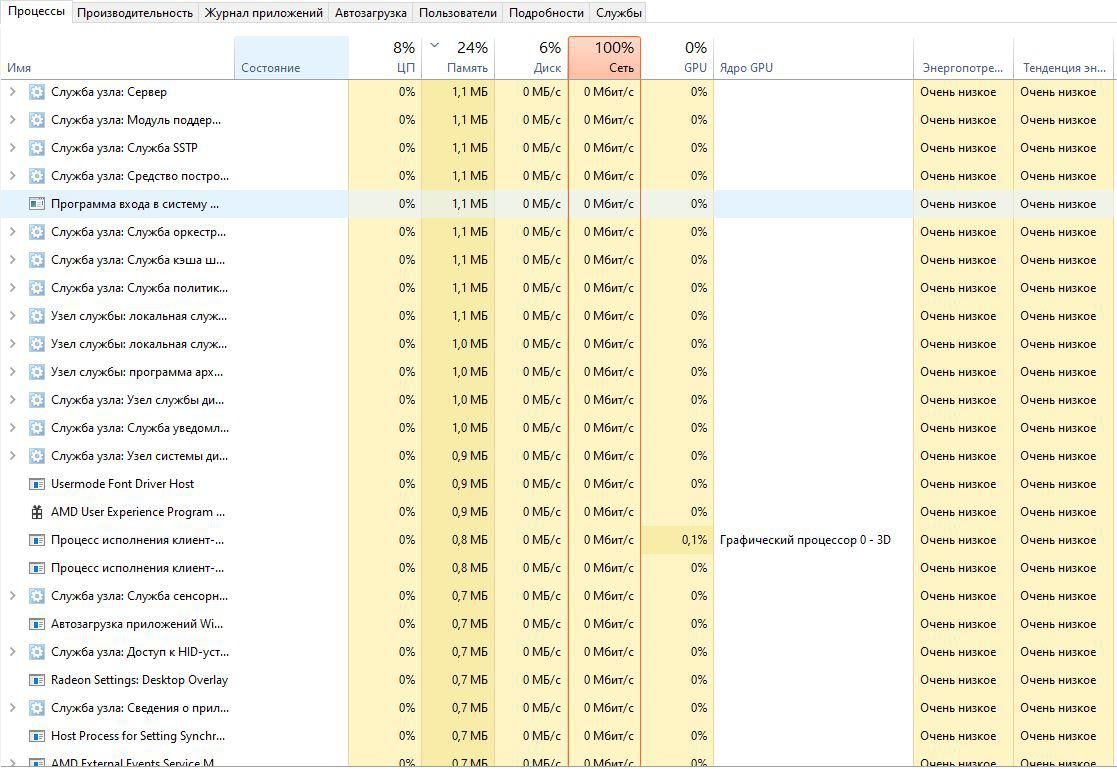Click the AMD User Experience Program icon
The image size is (1117, 769).
37,512
